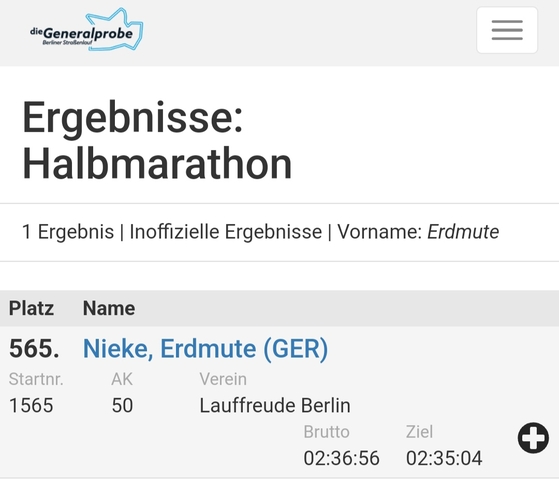Click the die Generalprobe logo
Viewport: 559px width, 480px height.
(x=87, y=30)
